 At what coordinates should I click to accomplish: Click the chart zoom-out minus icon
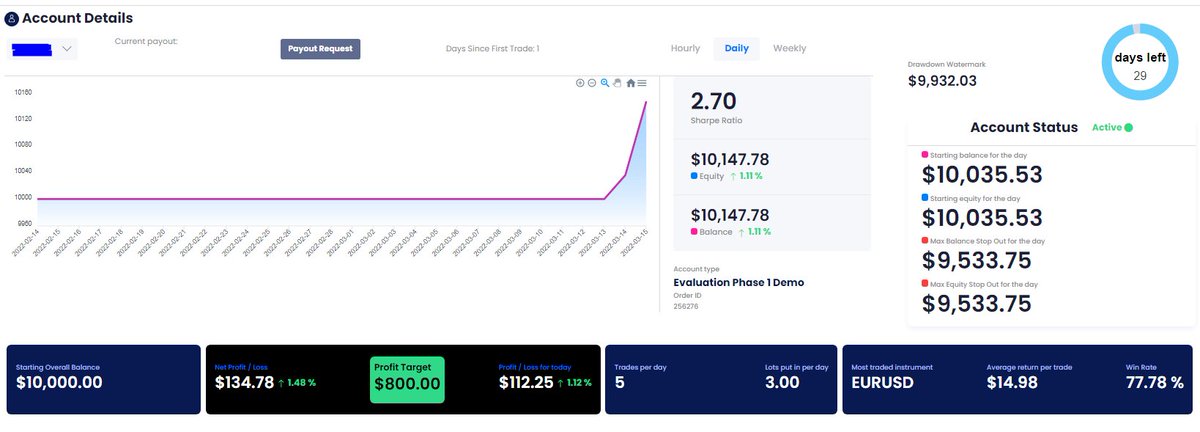click(x=592, y=83)
